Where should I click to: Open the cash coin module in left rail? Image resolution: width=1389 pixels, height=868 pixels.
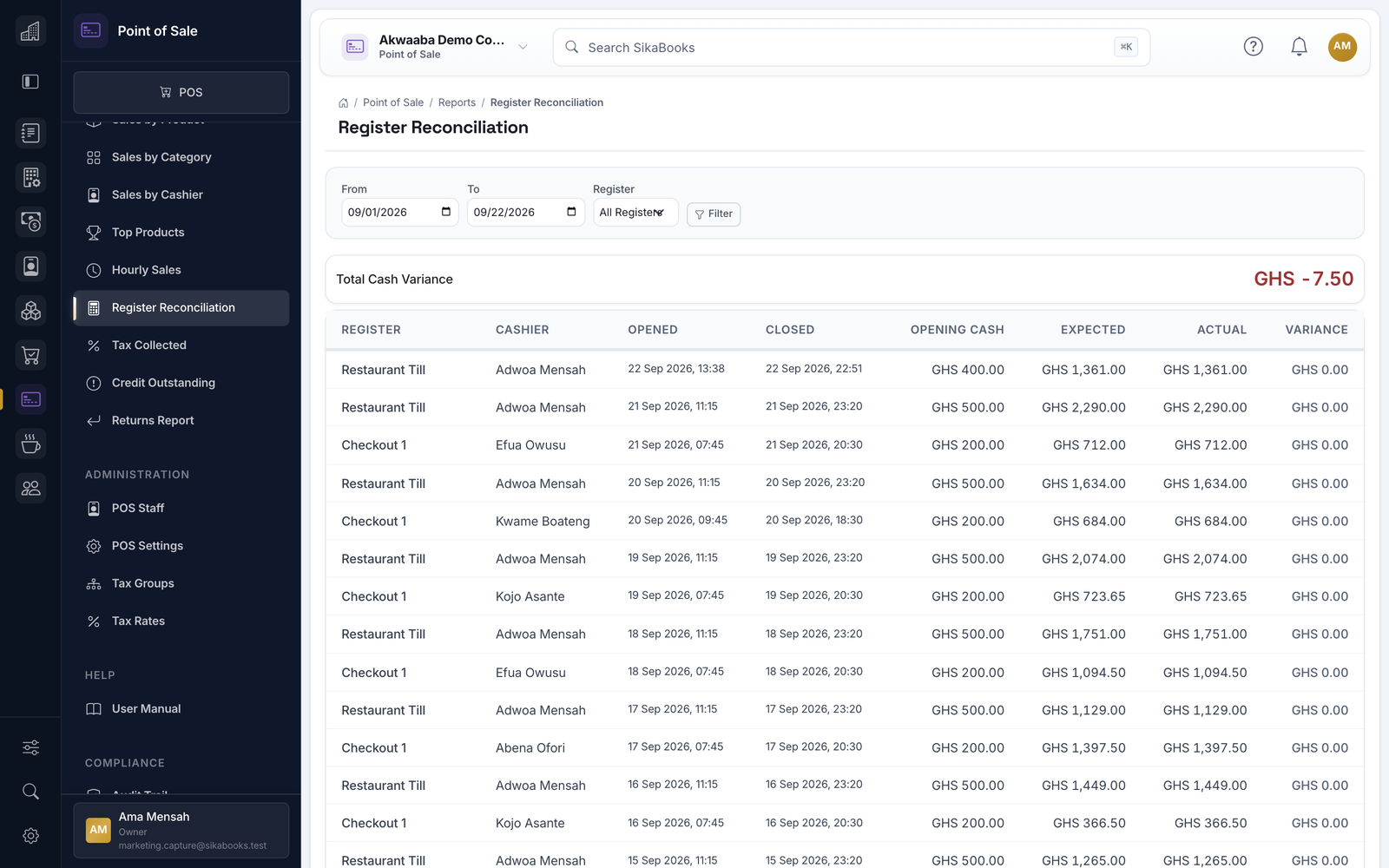[30, 222]
